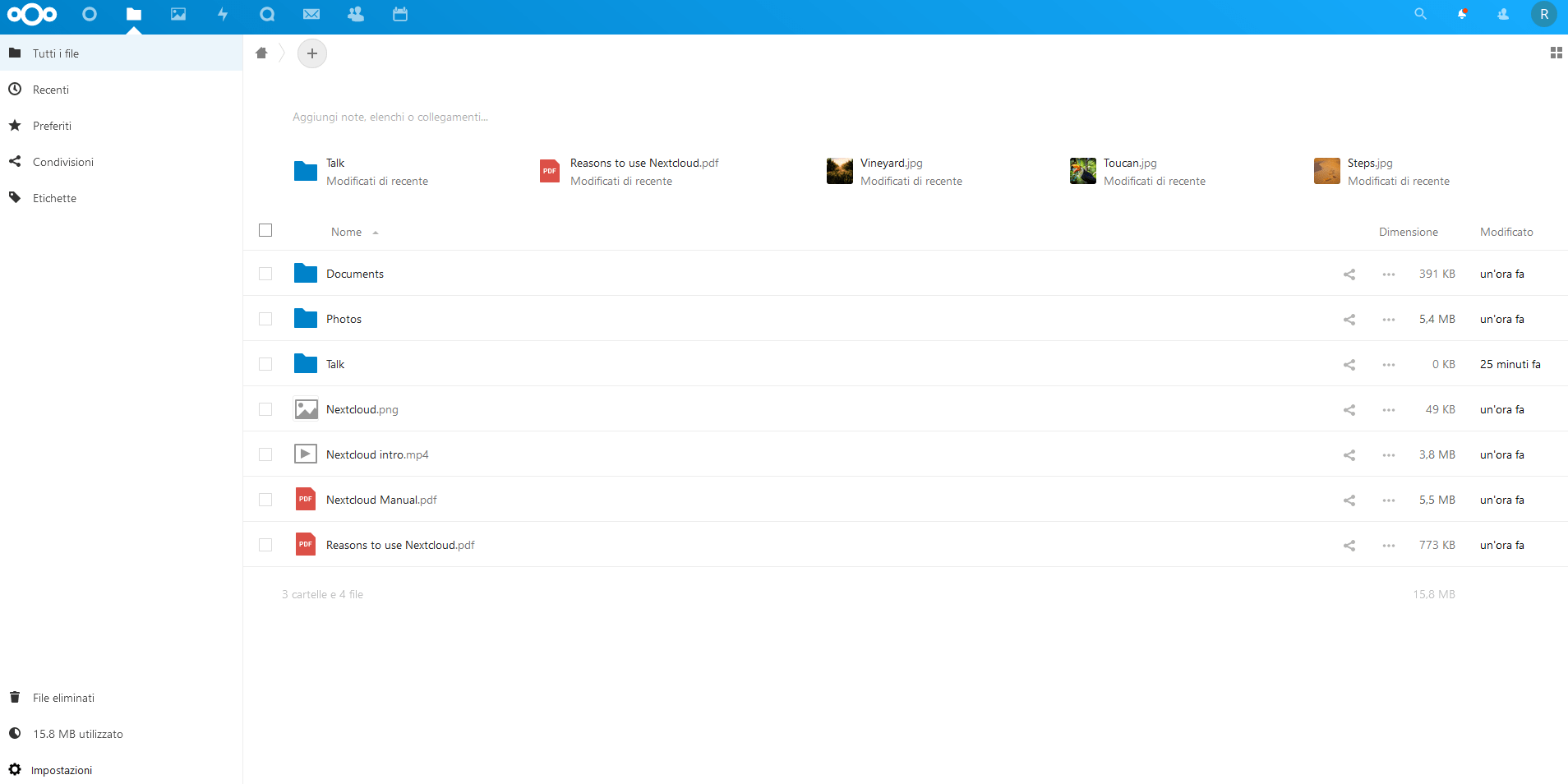This screenshot has width=1568, height=784.
Task: Toggle the select-all files checkbox
Action: 265,231
